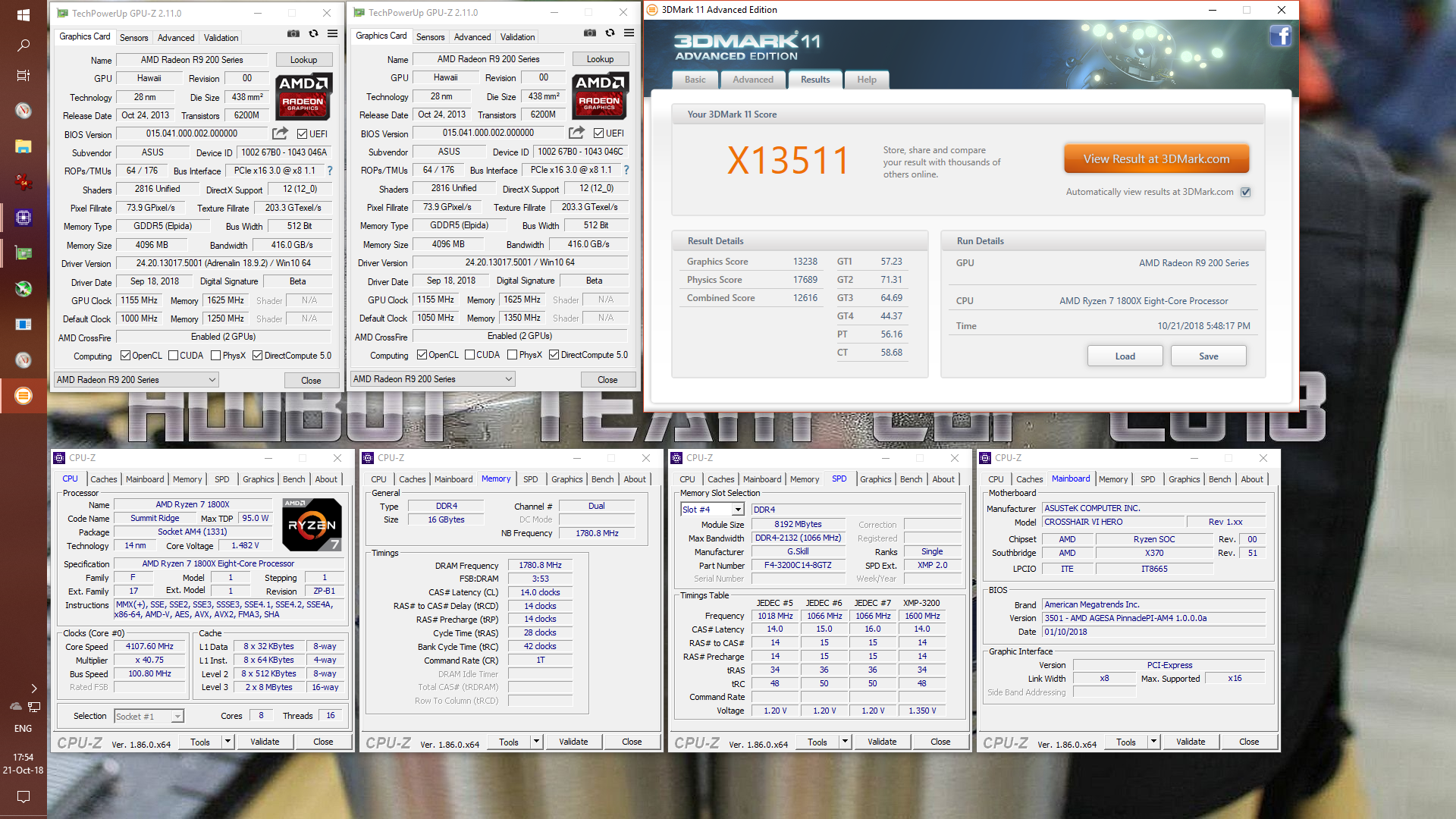This screenshot has width=1456, height=819.
Task: Select Bench tab in CPU-Z Mainboard window
Action: [1219, 479]
